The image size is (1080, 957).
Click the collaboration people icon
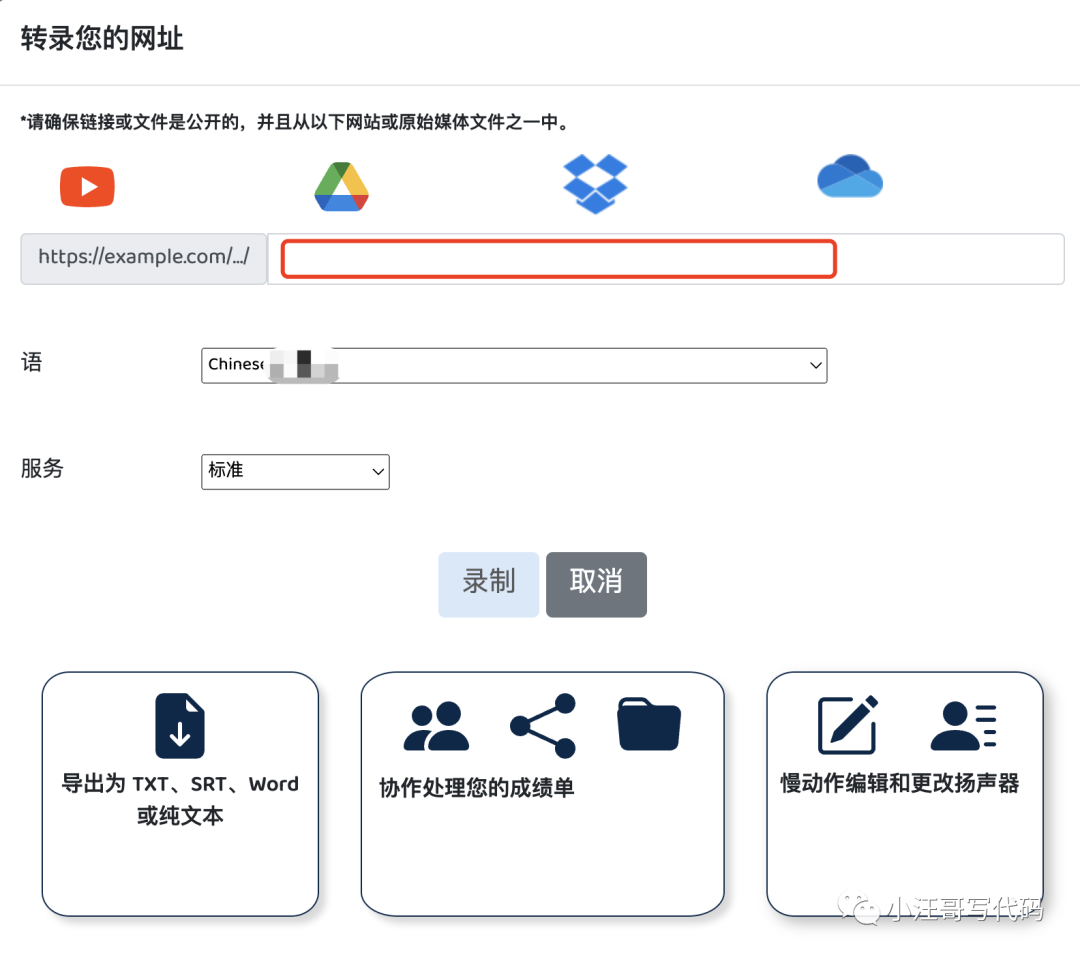click(437, 723)
